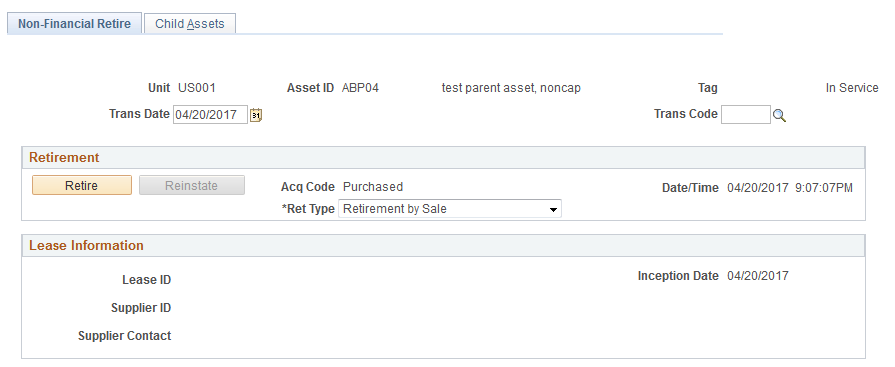Click into the Trans Code field
This screenshot has height=367, width=895.
pyautogui.click(x=746, y=115)
